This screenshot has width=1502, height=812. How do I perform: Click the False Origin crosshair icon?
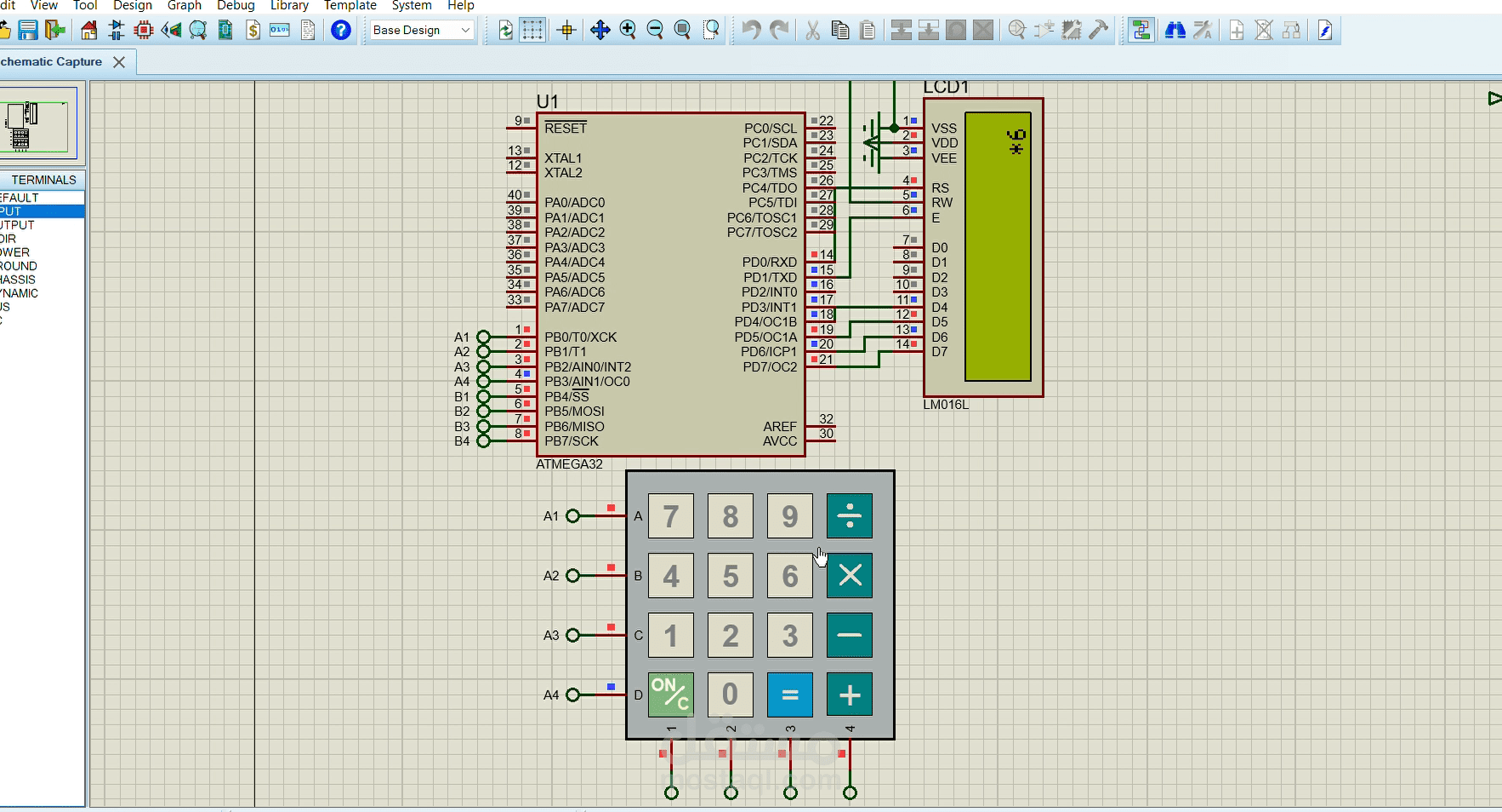point(566,31)
